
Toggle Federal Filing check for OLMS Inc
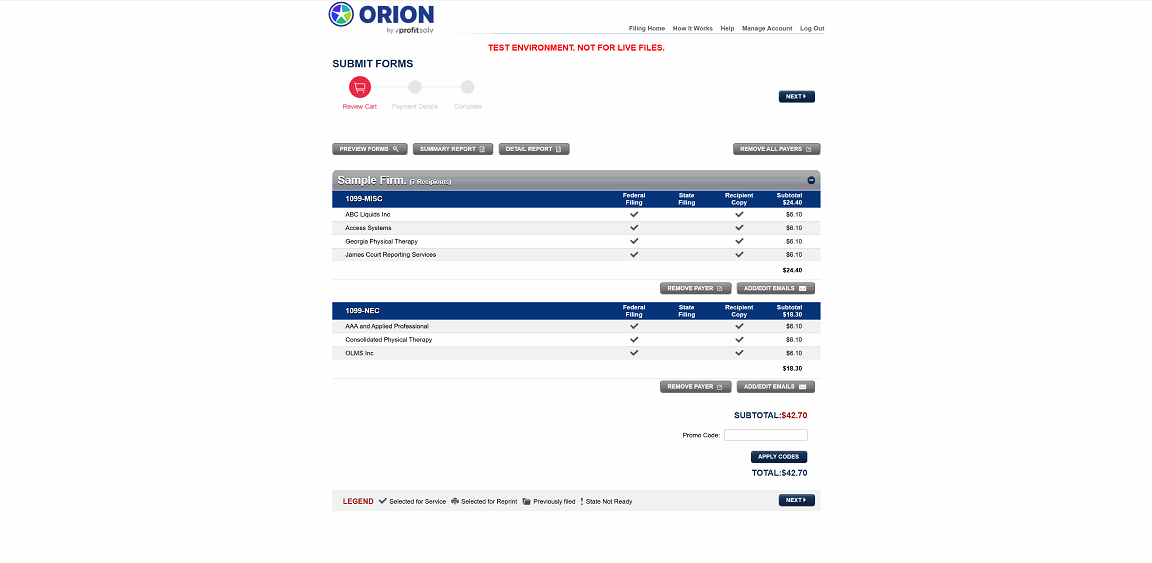(634, 353)
